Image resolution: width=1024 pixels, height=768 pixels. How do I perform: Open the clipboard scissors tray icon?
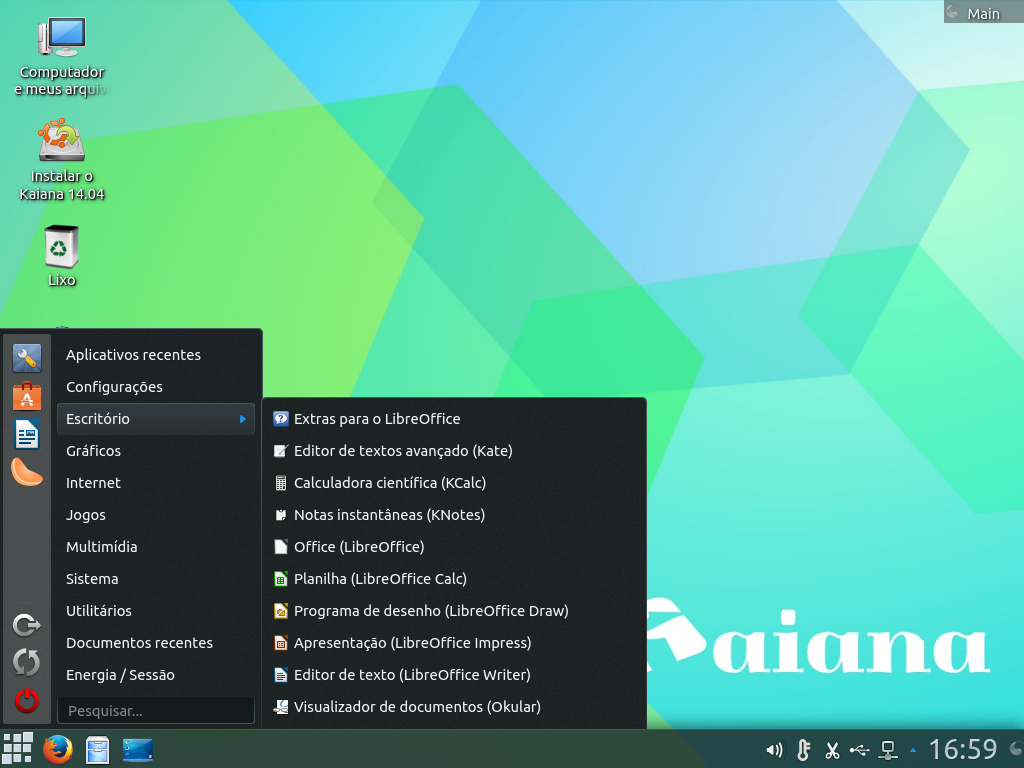[x=832, y=750]
